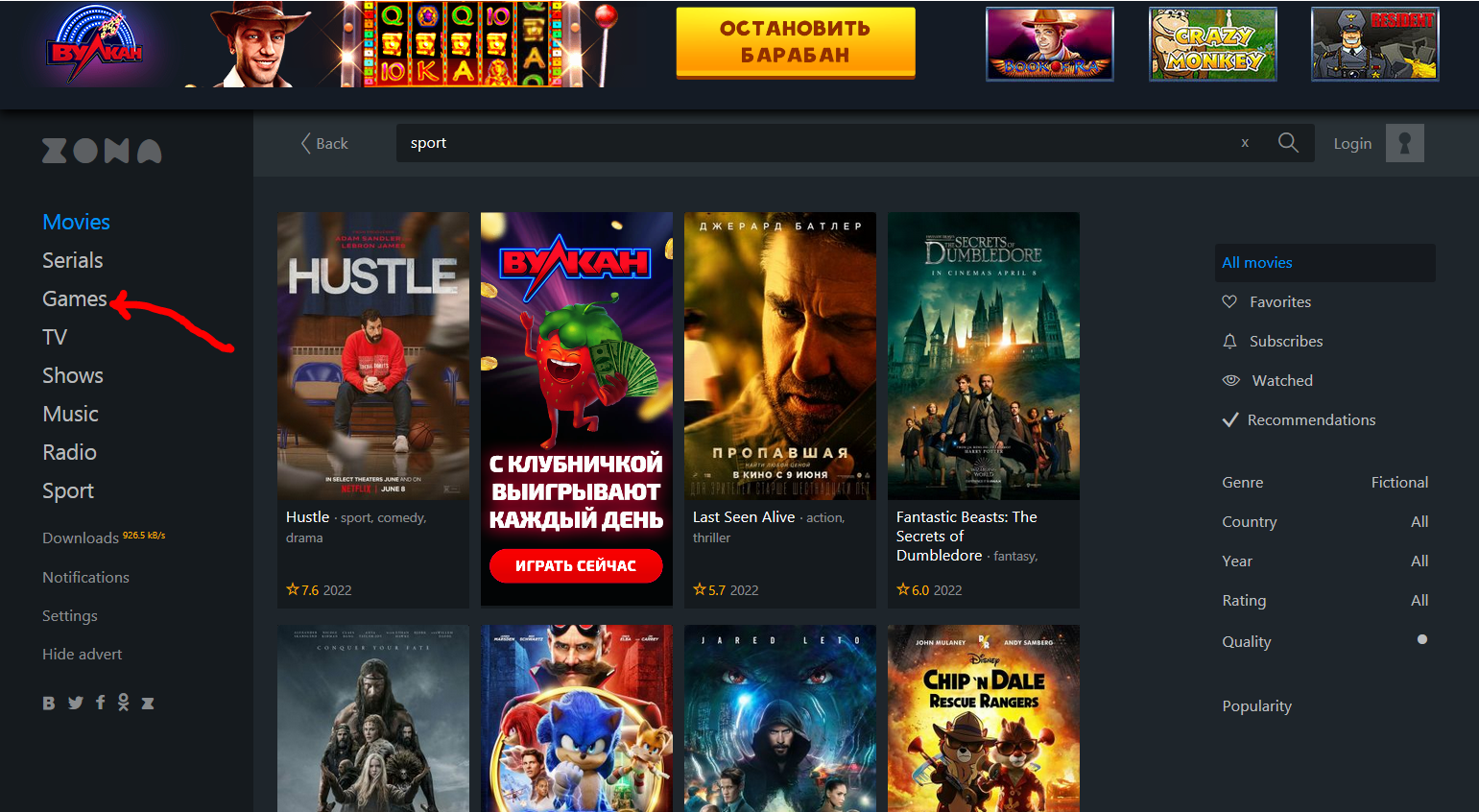Click the cowboy slot machine banner
Viewport: 1479px width, 812px height.
tap(401, 44)
